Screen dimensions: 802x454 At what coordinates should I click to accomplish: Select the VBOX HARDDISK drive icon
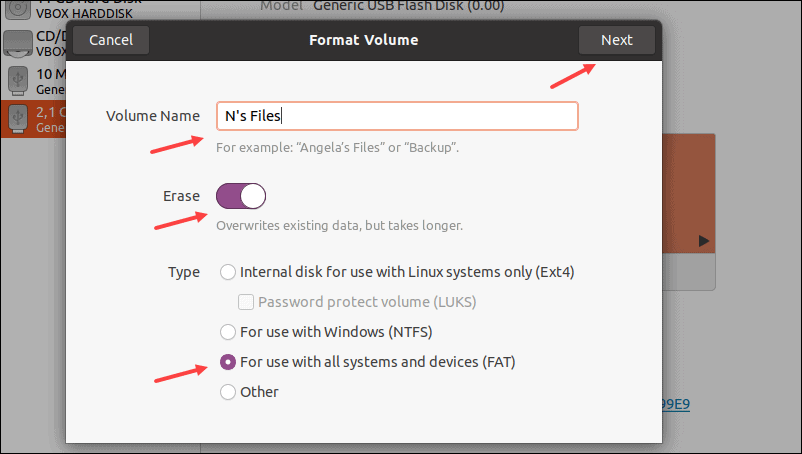coord(17,8)
